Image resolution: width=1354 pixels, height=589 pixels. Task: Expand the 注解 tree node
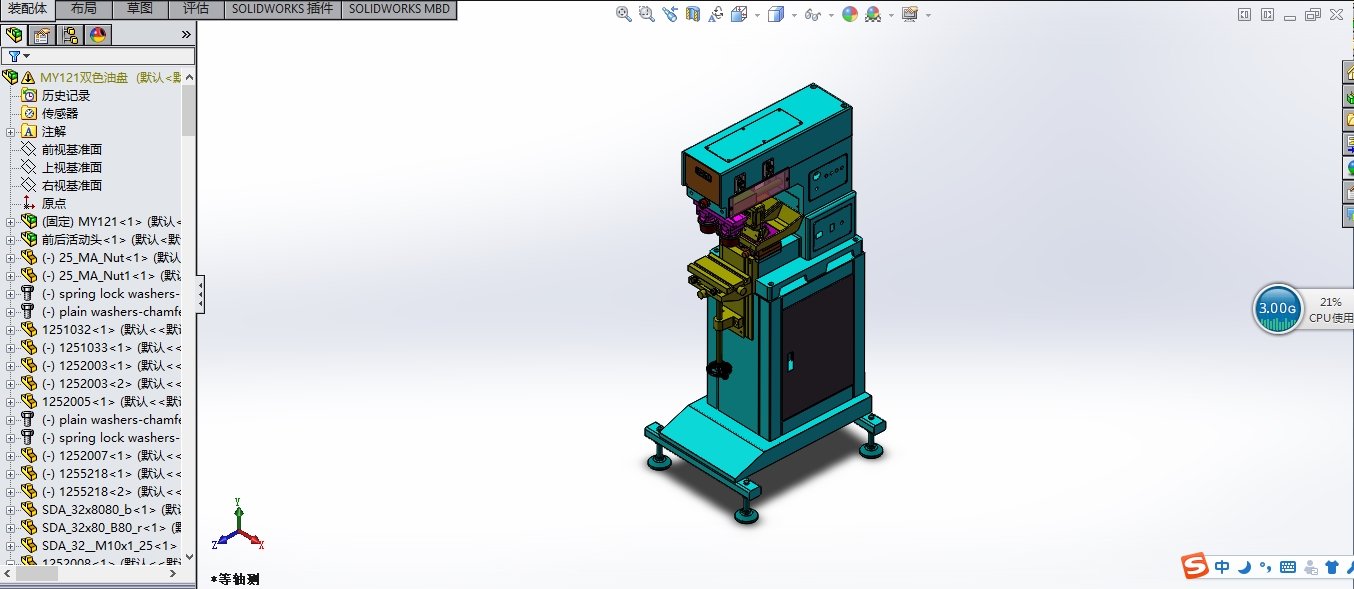pyautogui.click(x=10, y=132)
